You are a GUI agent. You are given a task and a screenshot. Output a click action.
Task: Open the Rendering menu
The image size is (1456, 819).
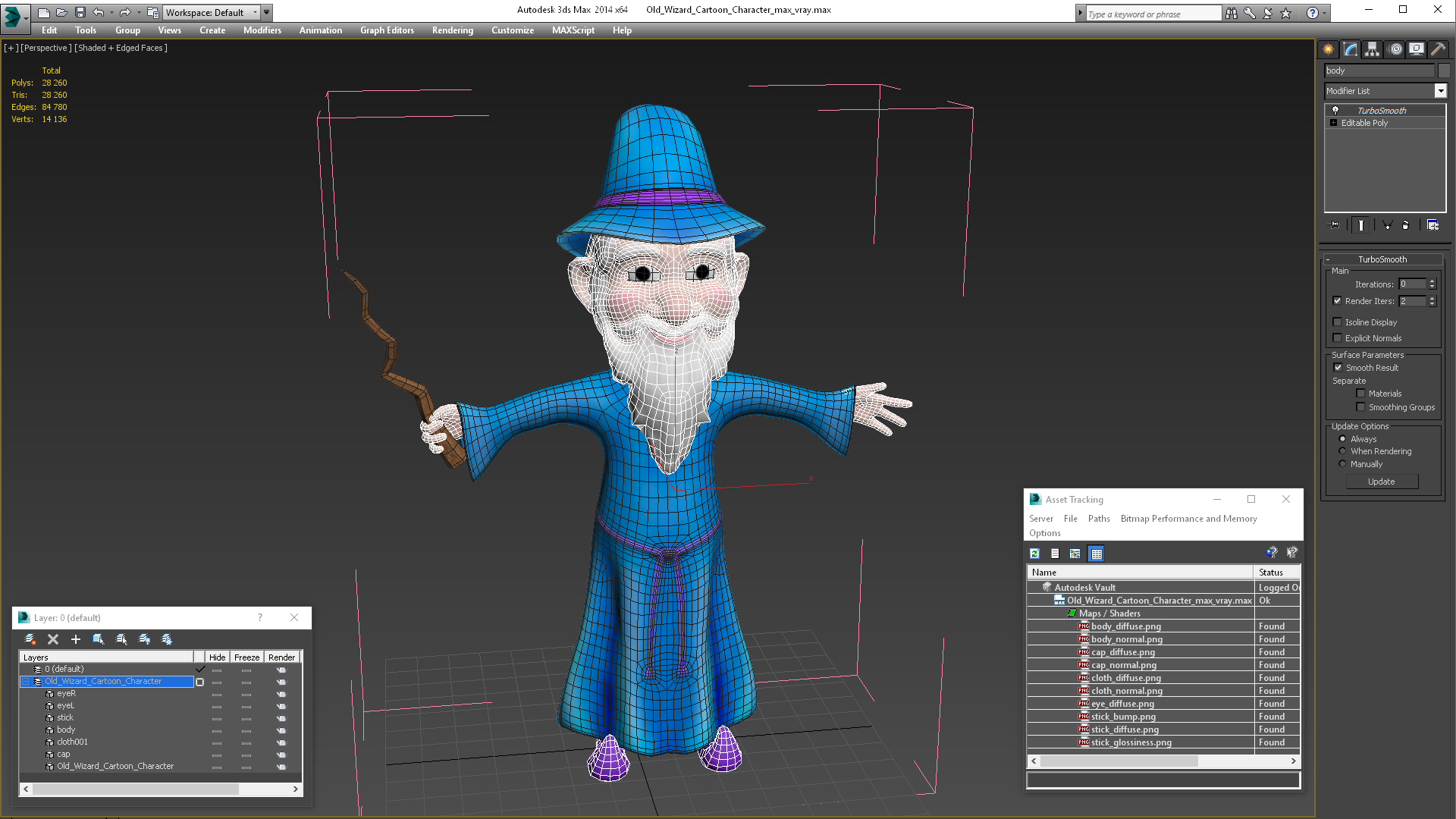pyautogui.click(x=452, y=30)
